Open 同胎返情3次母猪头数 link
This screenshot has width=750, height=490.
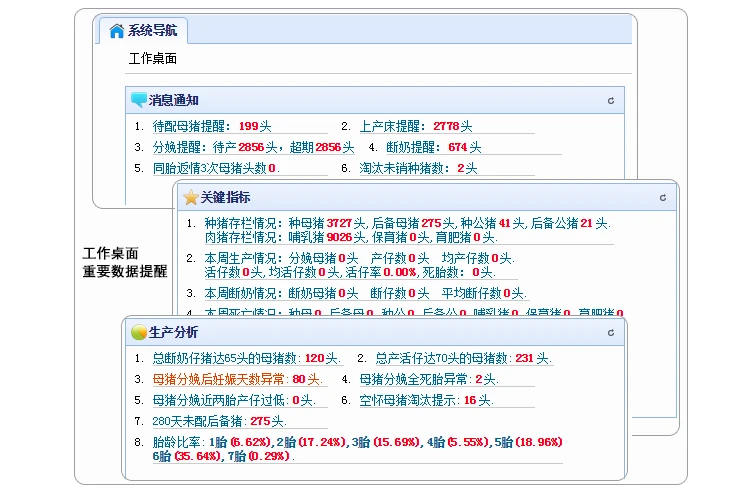[216, 168]
